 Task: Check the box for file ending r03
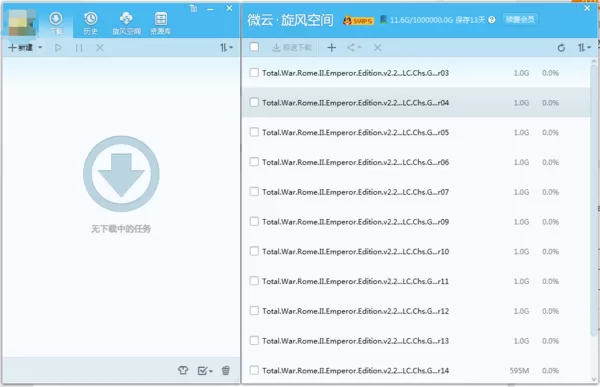click(x=254, y=72)
